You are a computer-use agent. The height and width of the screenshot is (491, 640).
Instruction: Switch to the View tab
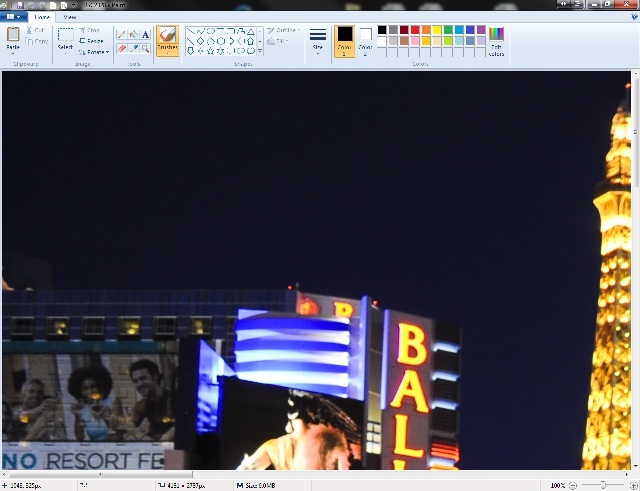click(69, 17)
